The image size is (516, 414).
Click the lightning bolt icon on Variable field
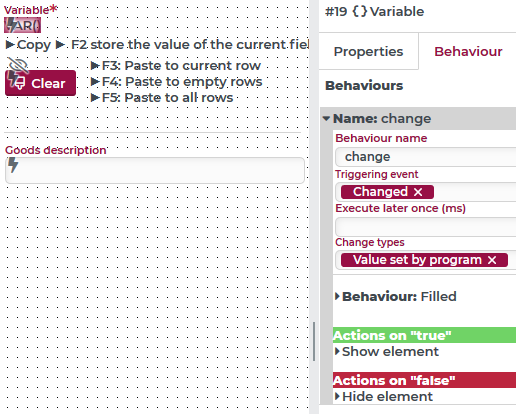tap(11, 25)
